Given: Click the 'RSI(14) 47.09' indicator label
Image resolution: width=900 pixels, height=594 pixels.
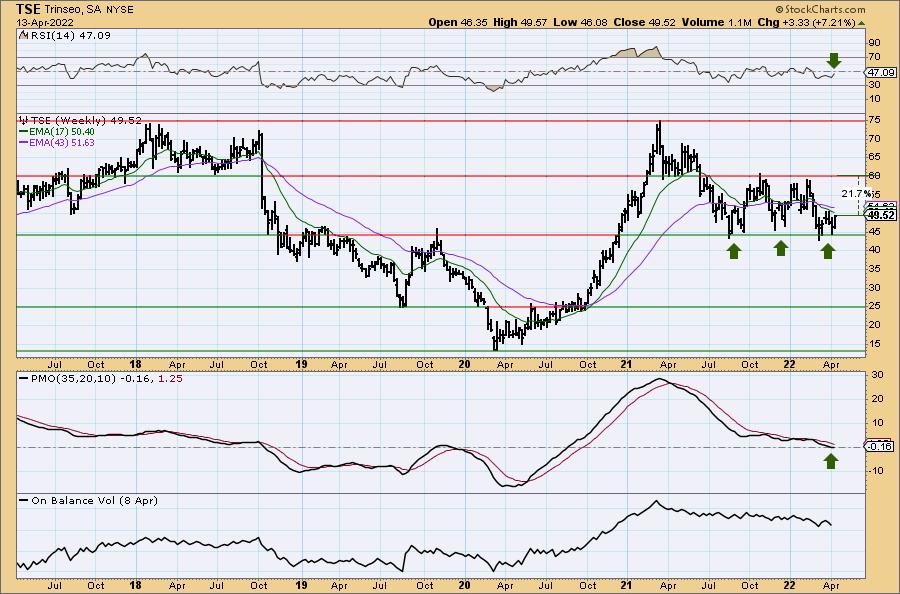Looking at the screenshot, I should (x=69, y=35).
